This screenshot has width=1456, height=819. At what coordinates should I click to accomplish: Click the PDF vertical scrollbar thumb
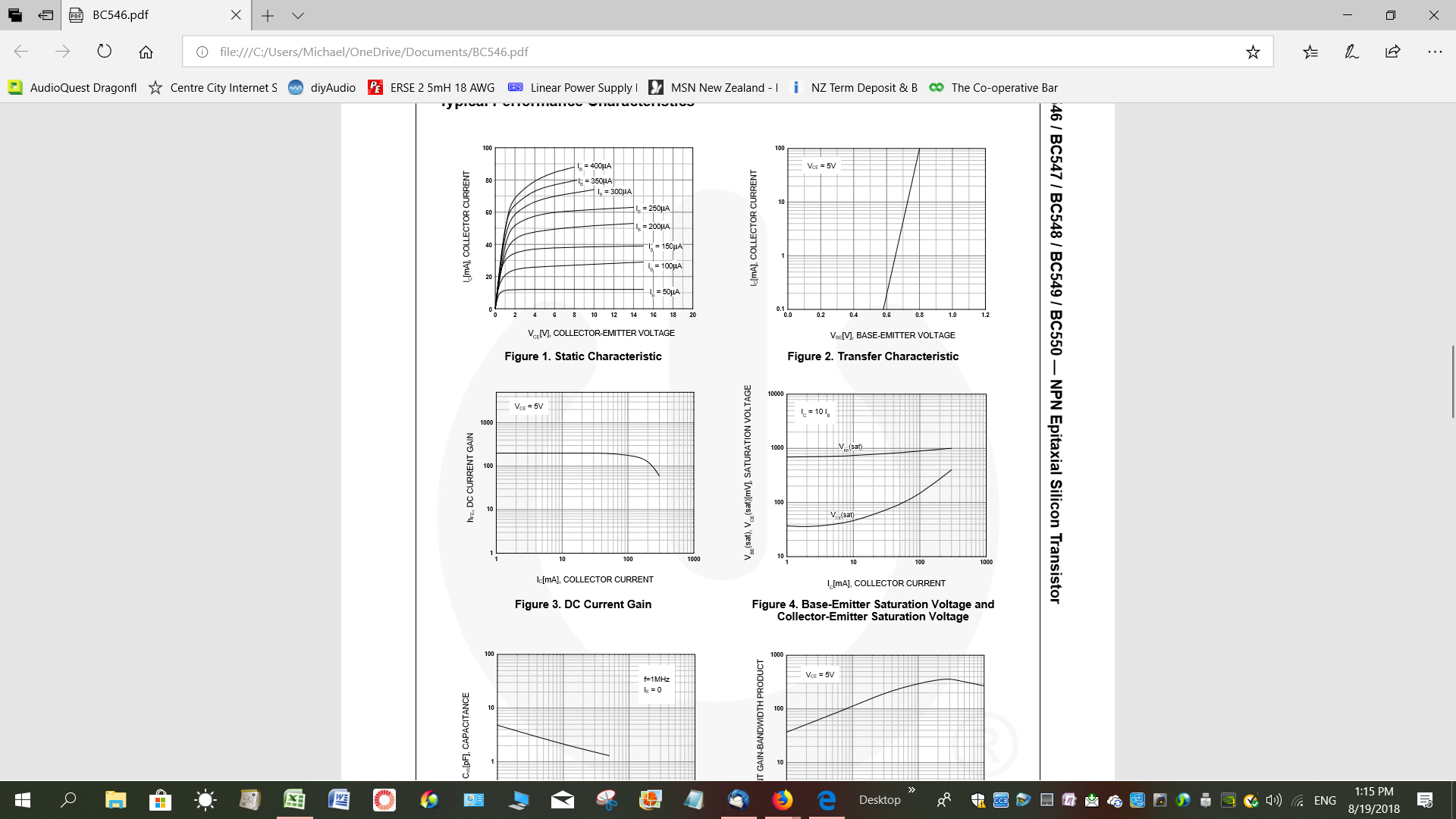[x=1452, y=381]
